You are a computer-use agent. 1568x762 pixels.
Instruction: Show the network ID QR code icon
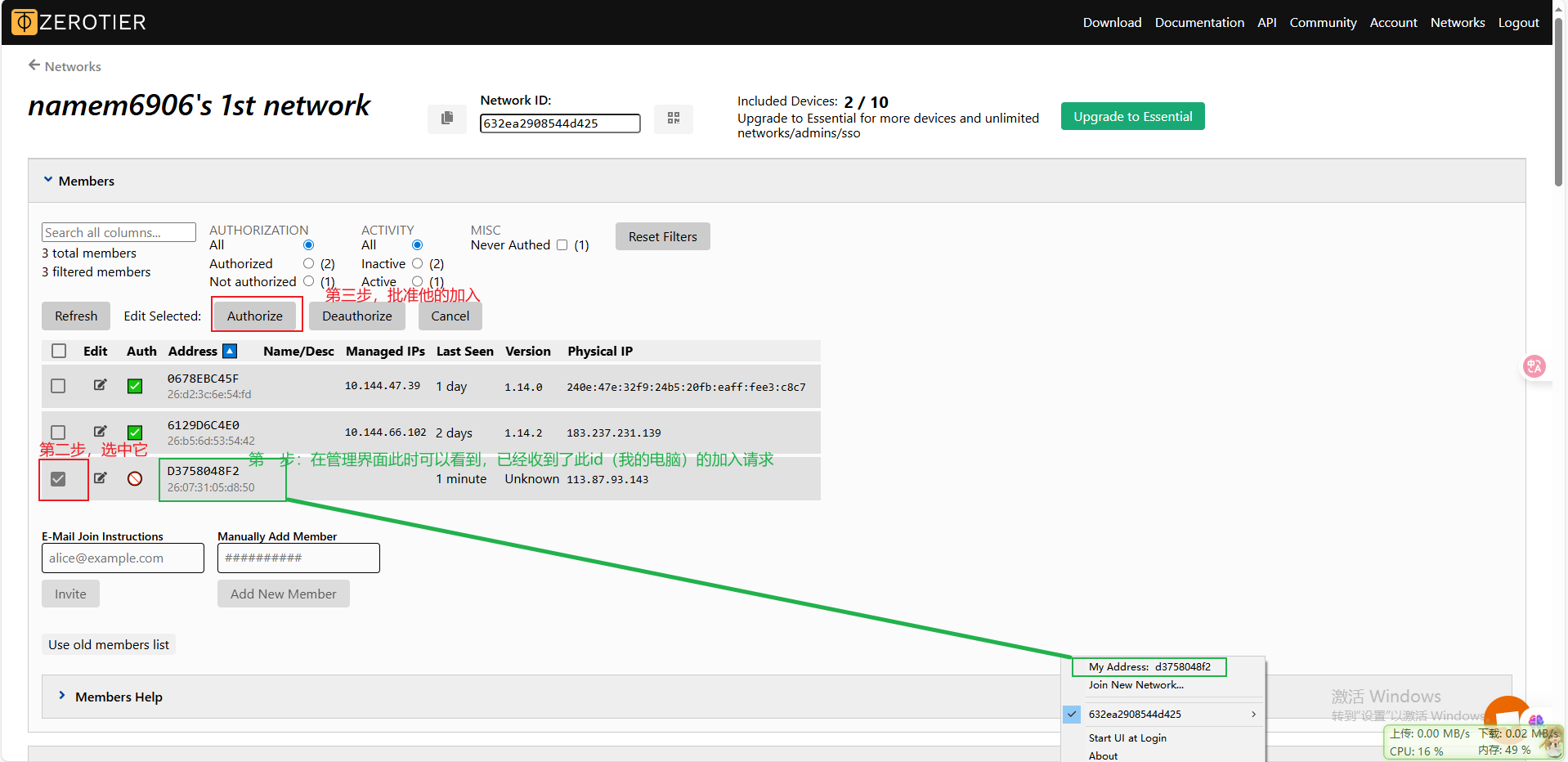[674, 119]
